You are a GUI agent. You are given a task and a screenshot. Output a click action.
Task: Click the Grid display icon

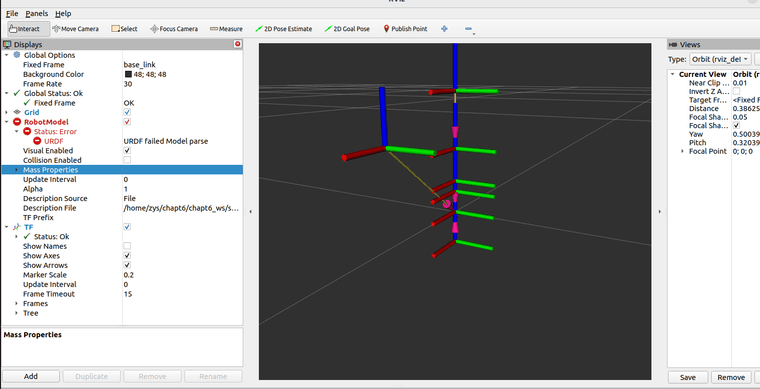pos(17,112)
